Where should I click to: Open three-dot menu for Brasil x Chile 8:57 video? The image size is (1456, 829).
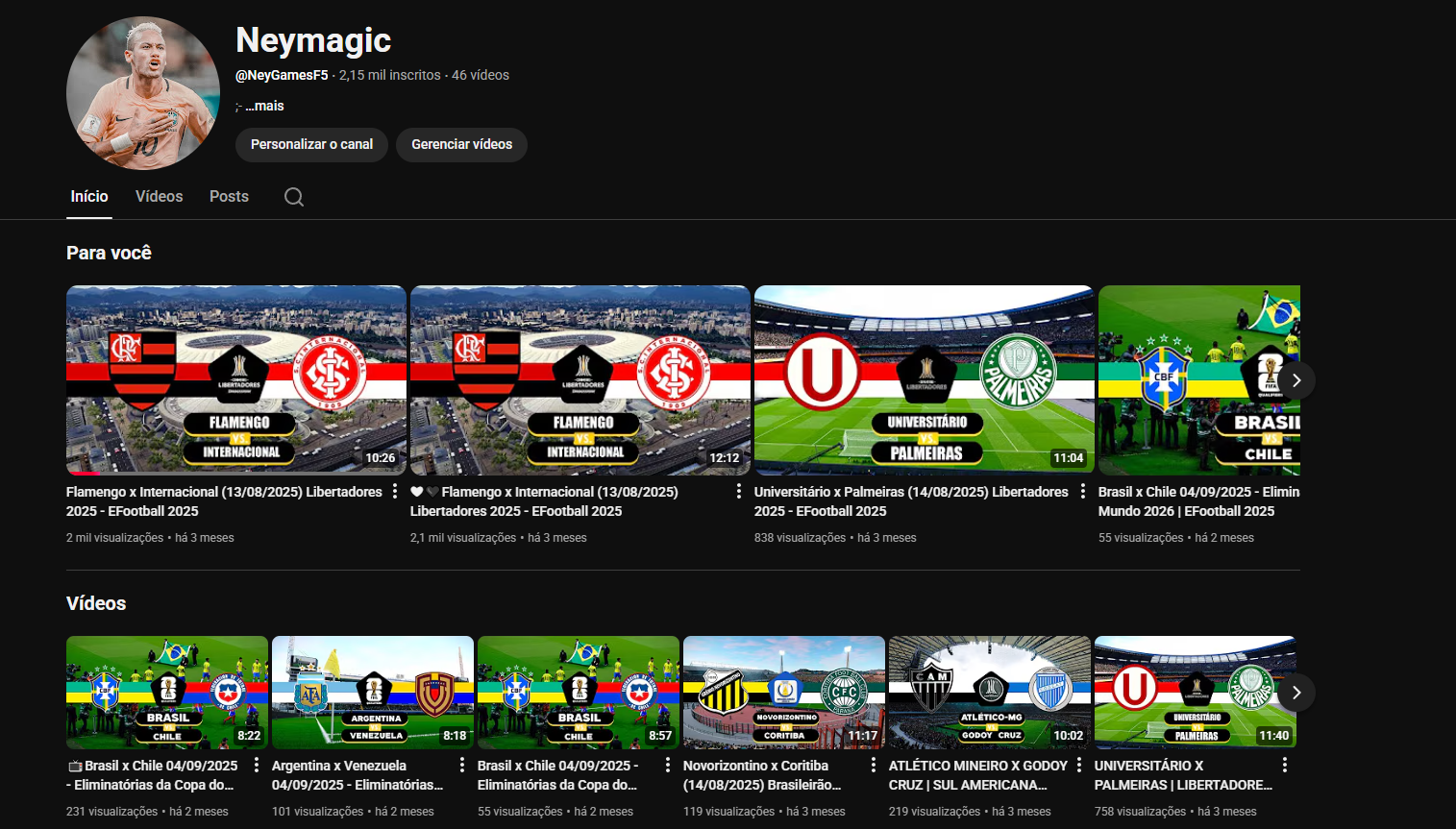click(x=668, y=766)
